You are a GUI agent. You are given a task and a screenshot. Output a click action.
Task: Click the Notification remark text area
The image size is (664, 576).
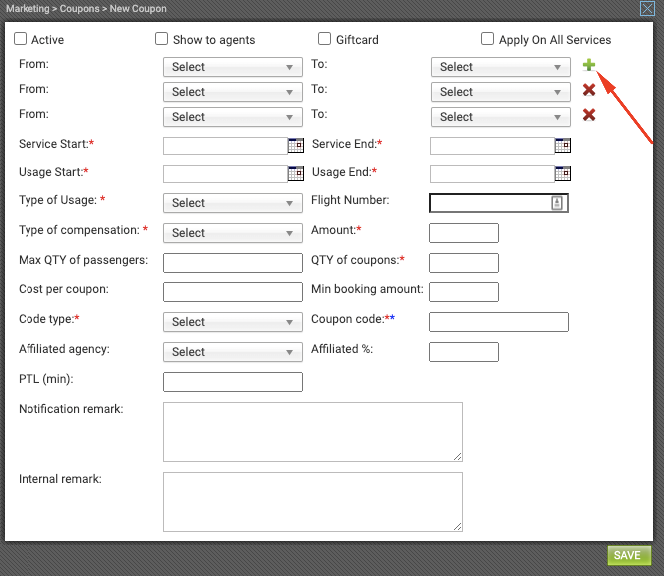coord(313,432)
